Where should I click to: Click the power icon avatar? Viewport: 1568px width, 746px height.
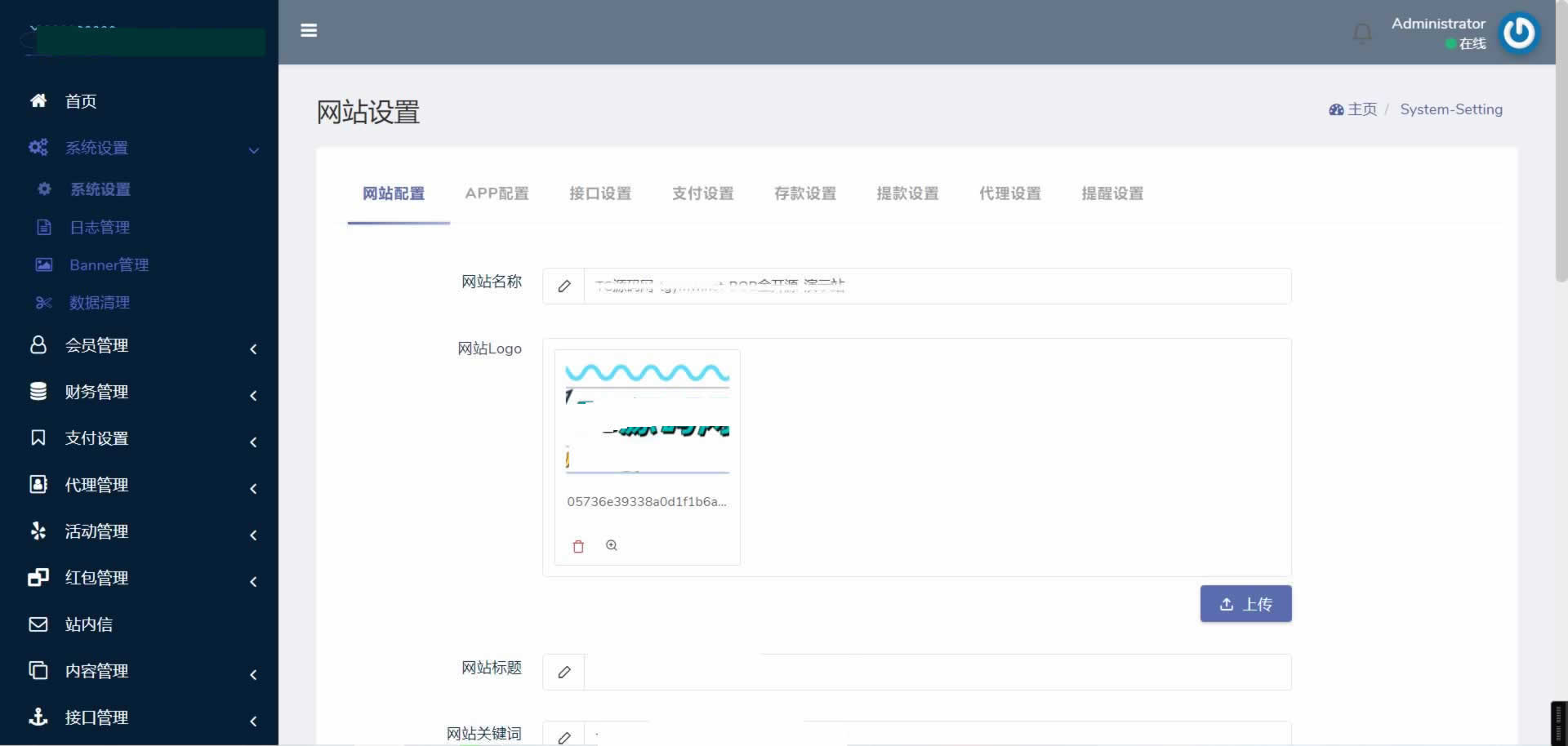tap(1518, 33)
